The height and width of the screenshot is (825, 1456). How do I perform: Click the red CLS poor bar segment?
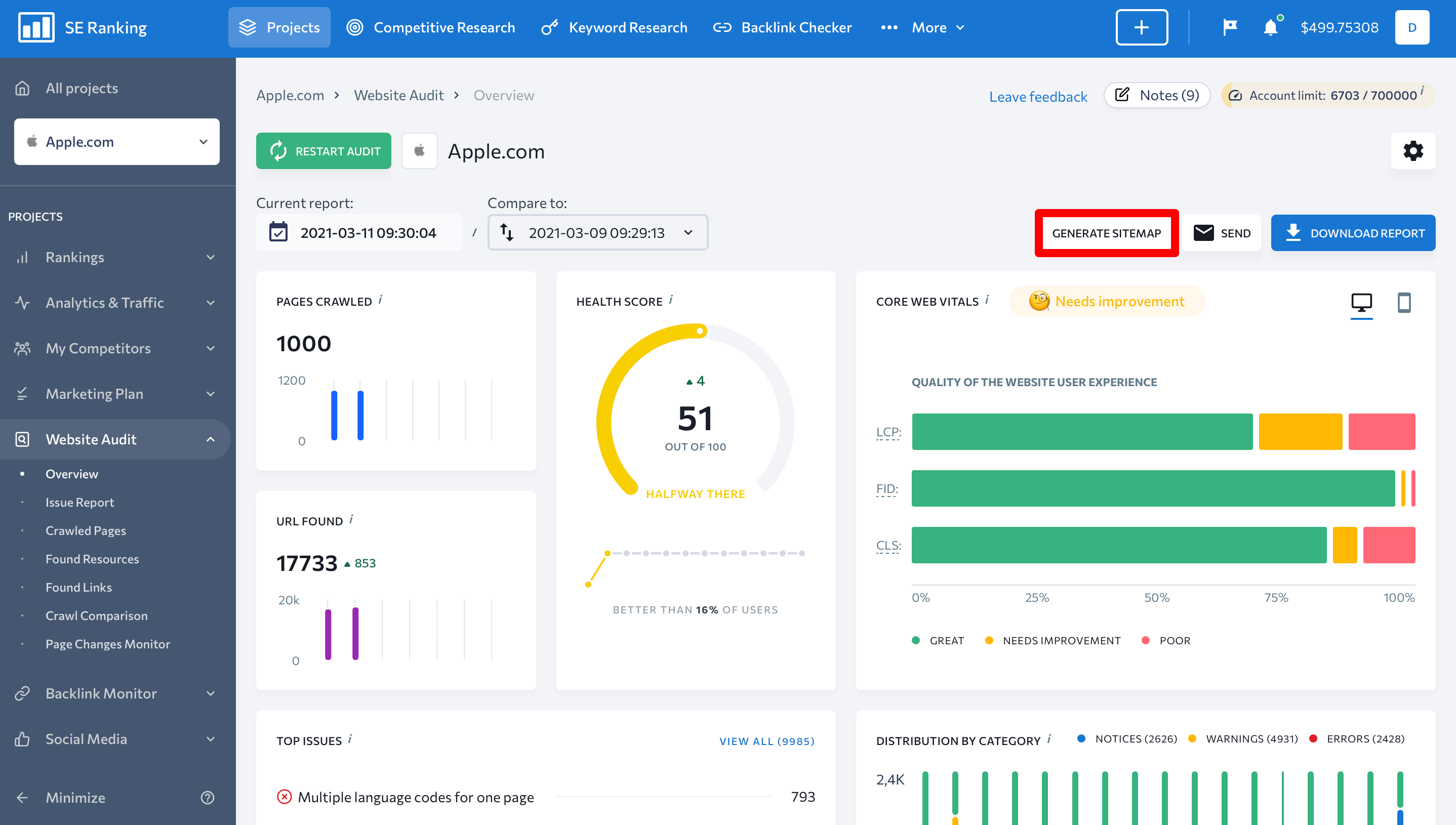point(1389,545)
